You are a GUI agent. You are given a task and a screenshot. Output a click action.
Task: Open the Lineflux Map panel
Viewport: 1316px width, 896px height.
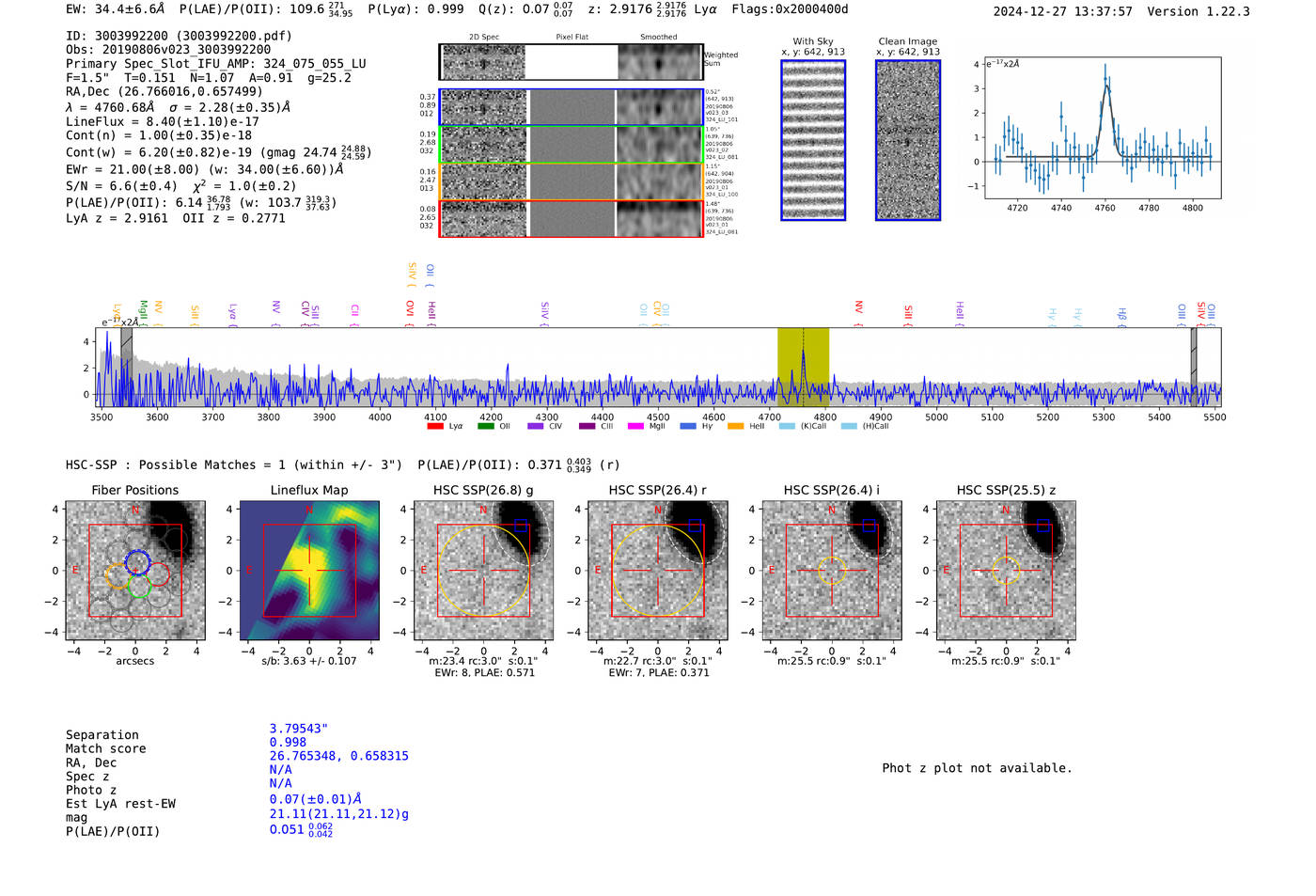point(309,571)
